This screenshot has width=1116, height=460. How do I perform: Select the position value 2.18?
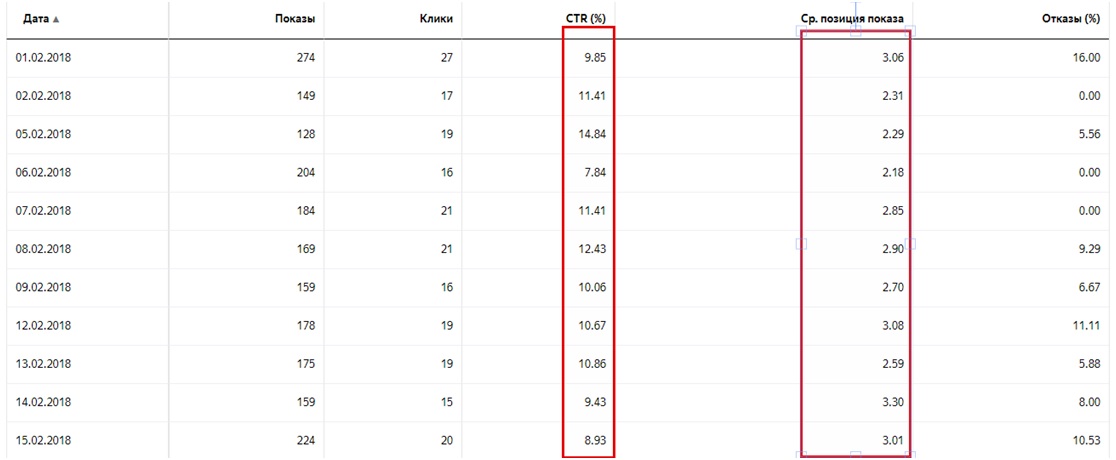click(x=892, y=172)
